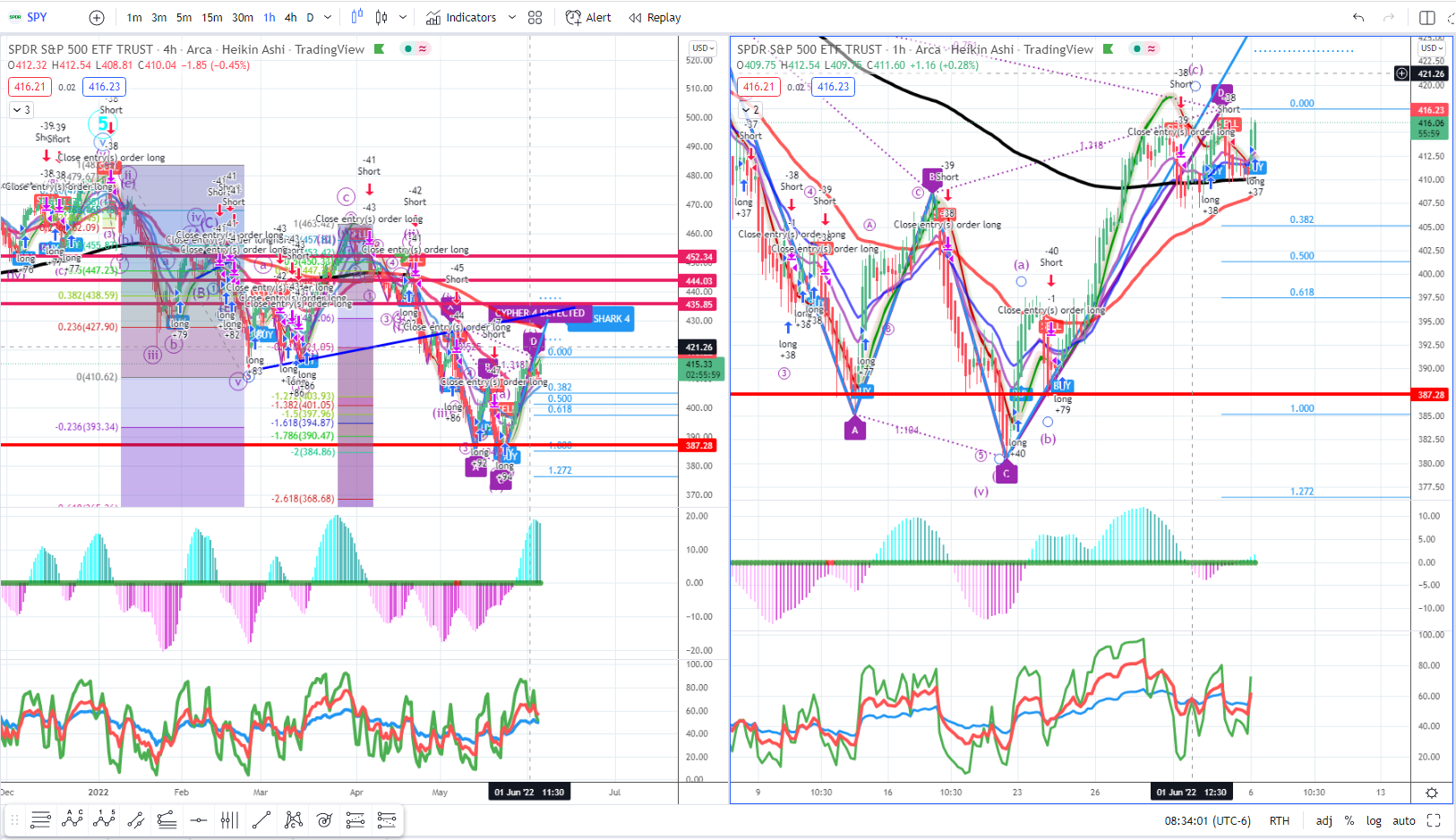Select the 1m timeframe

coord(134,18)
